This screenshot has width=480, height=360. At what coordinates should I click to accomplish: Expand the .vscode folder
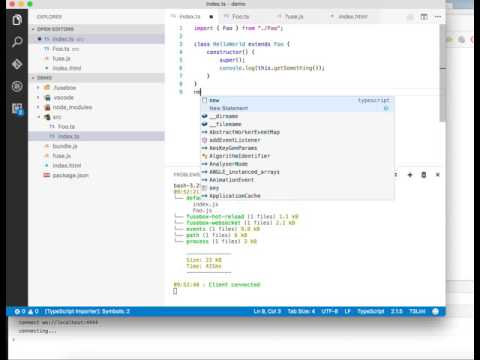[38, 98]
